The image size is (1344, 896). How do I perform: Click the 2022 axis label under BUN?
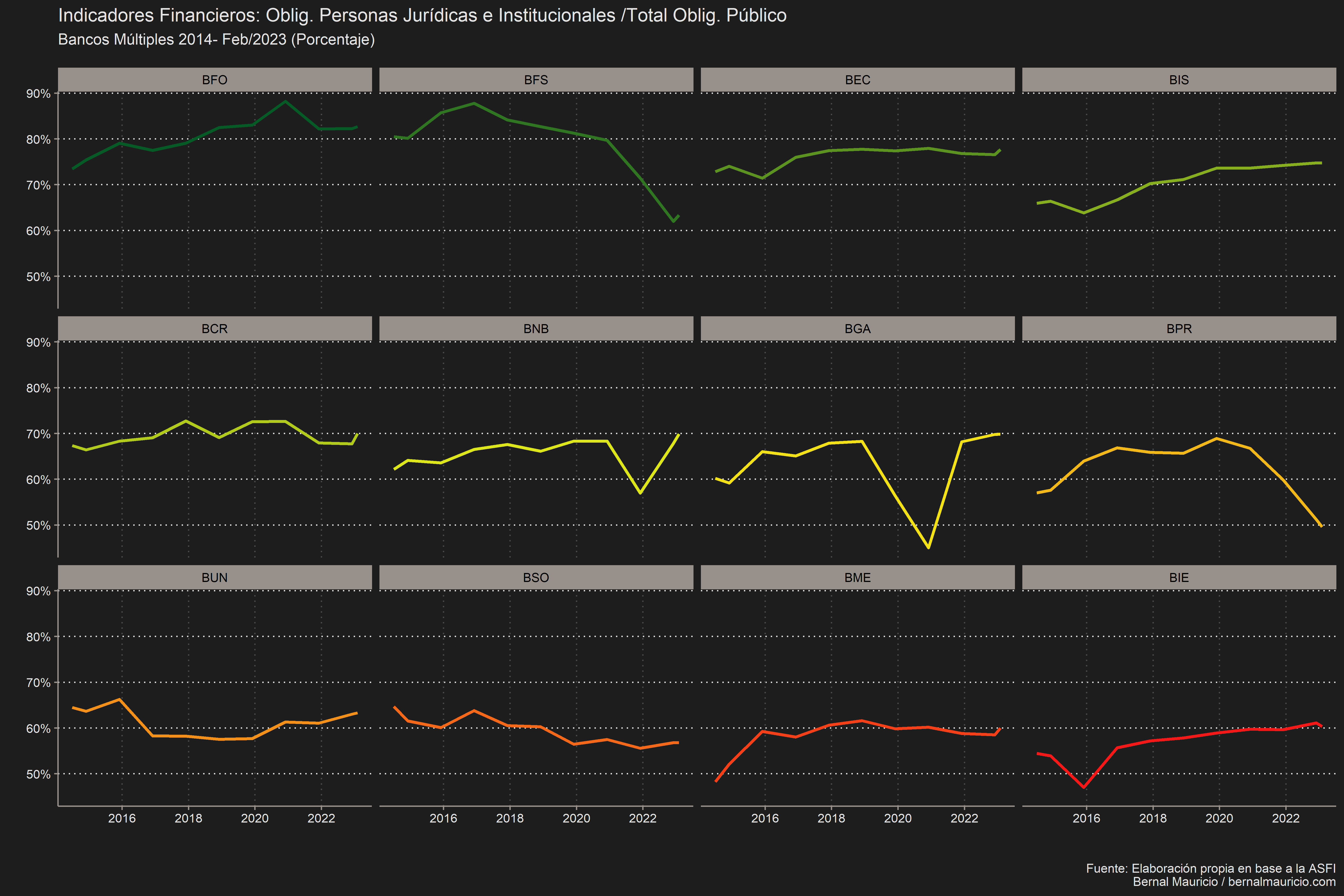pyautogui.click(x=321, y=818)
